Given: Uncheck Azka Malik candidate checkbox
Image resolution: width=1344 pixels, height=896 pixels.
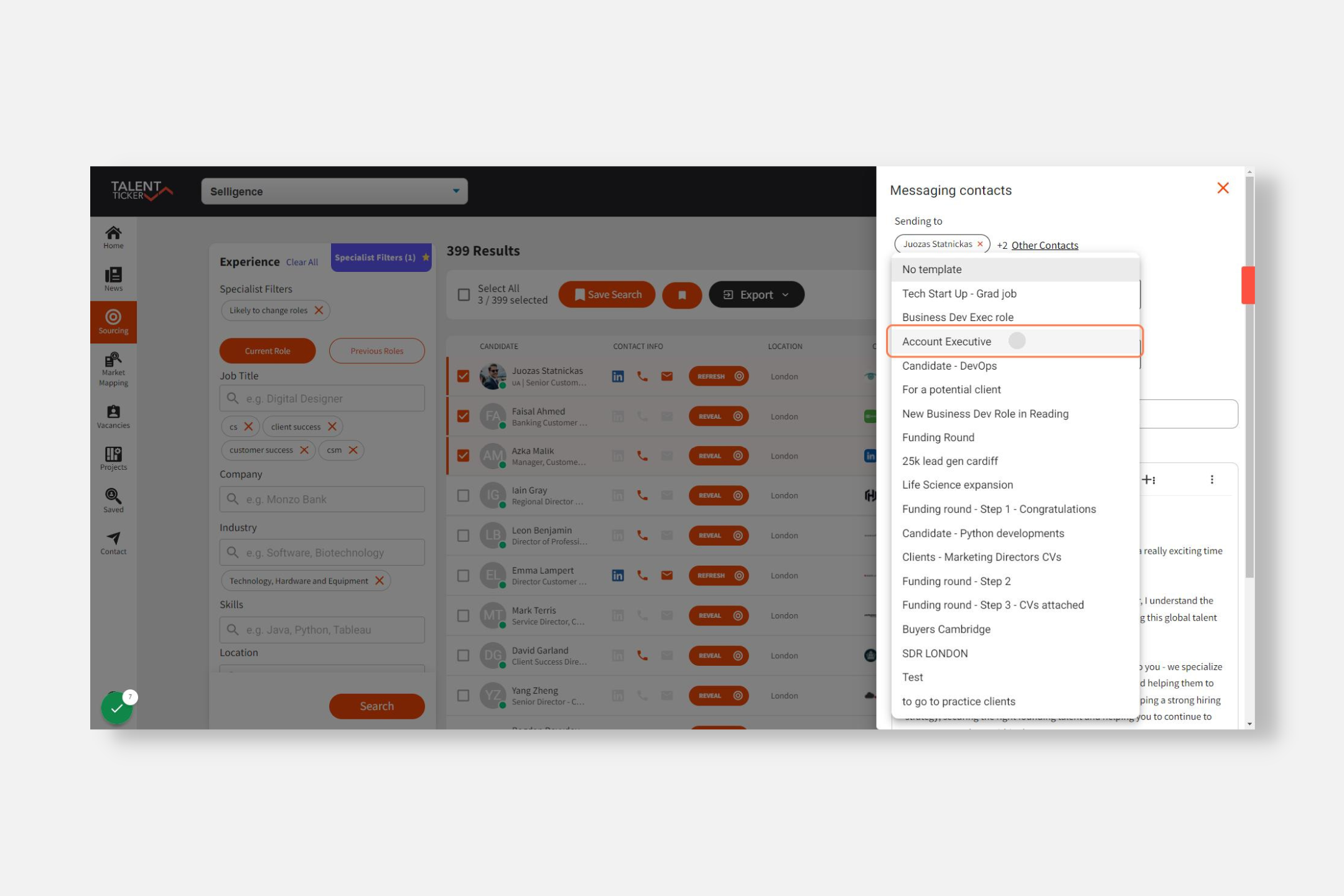Looking at the screenshot, I should click(464, 456).
